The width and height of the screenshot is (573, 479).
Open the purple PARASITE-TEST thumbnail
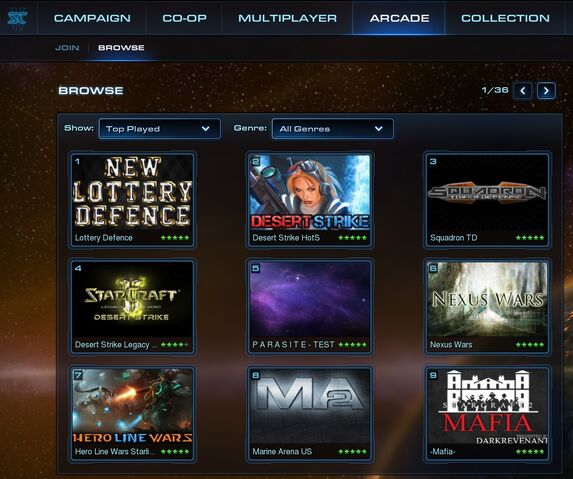310,300
